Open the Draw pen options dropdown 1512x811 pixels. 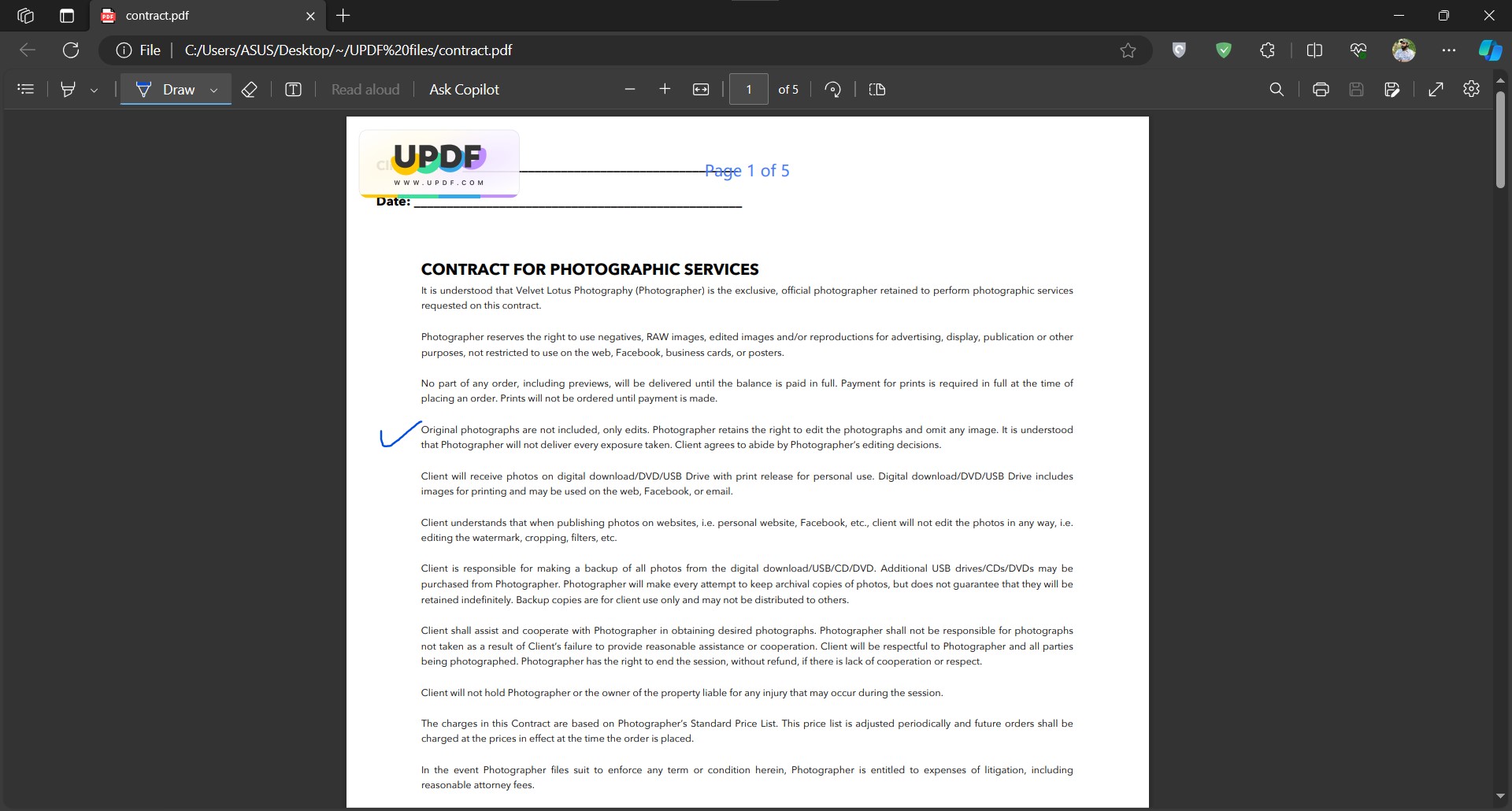click(213, 90)
